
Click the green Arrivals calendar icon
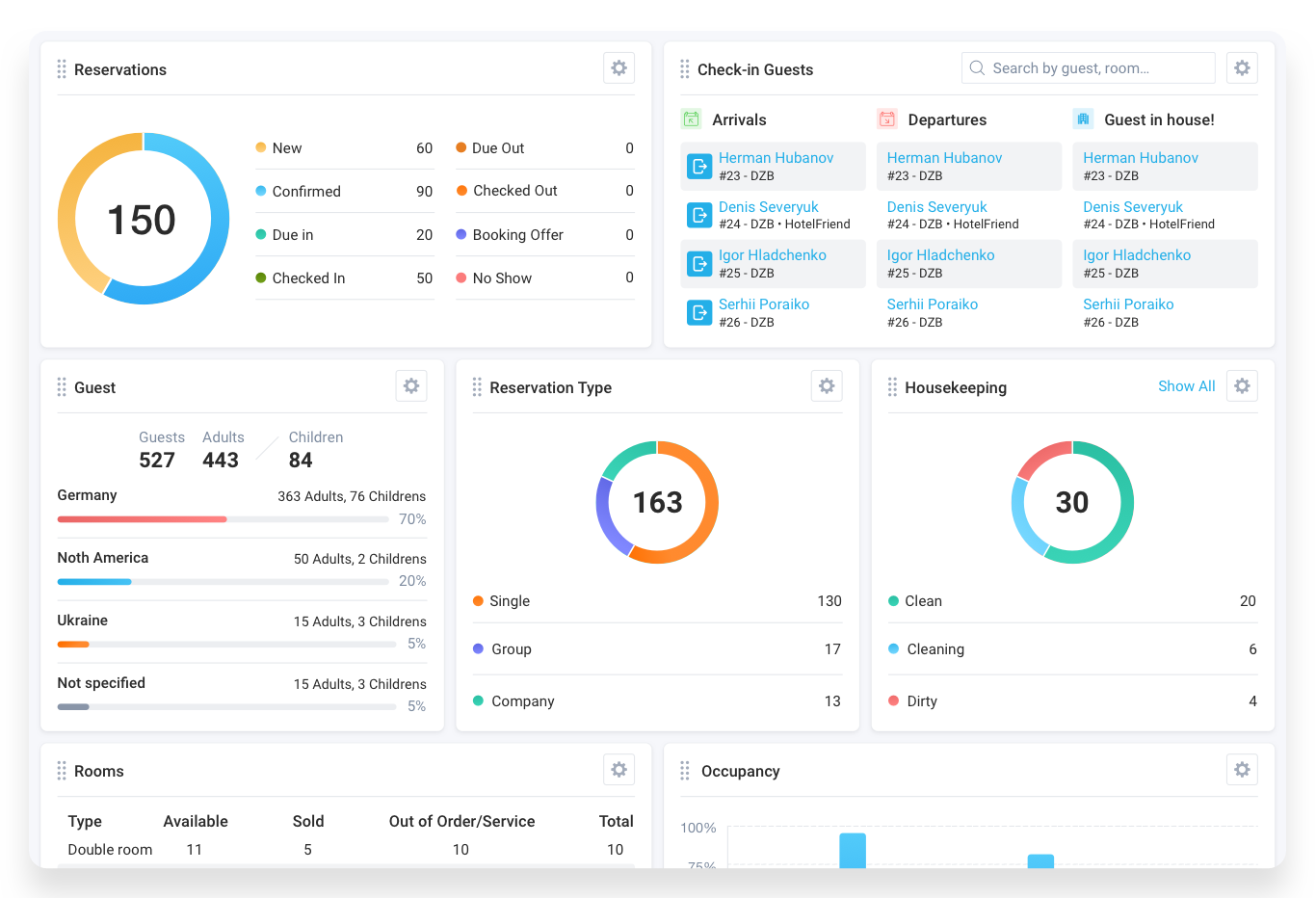[x=691, y=119]
